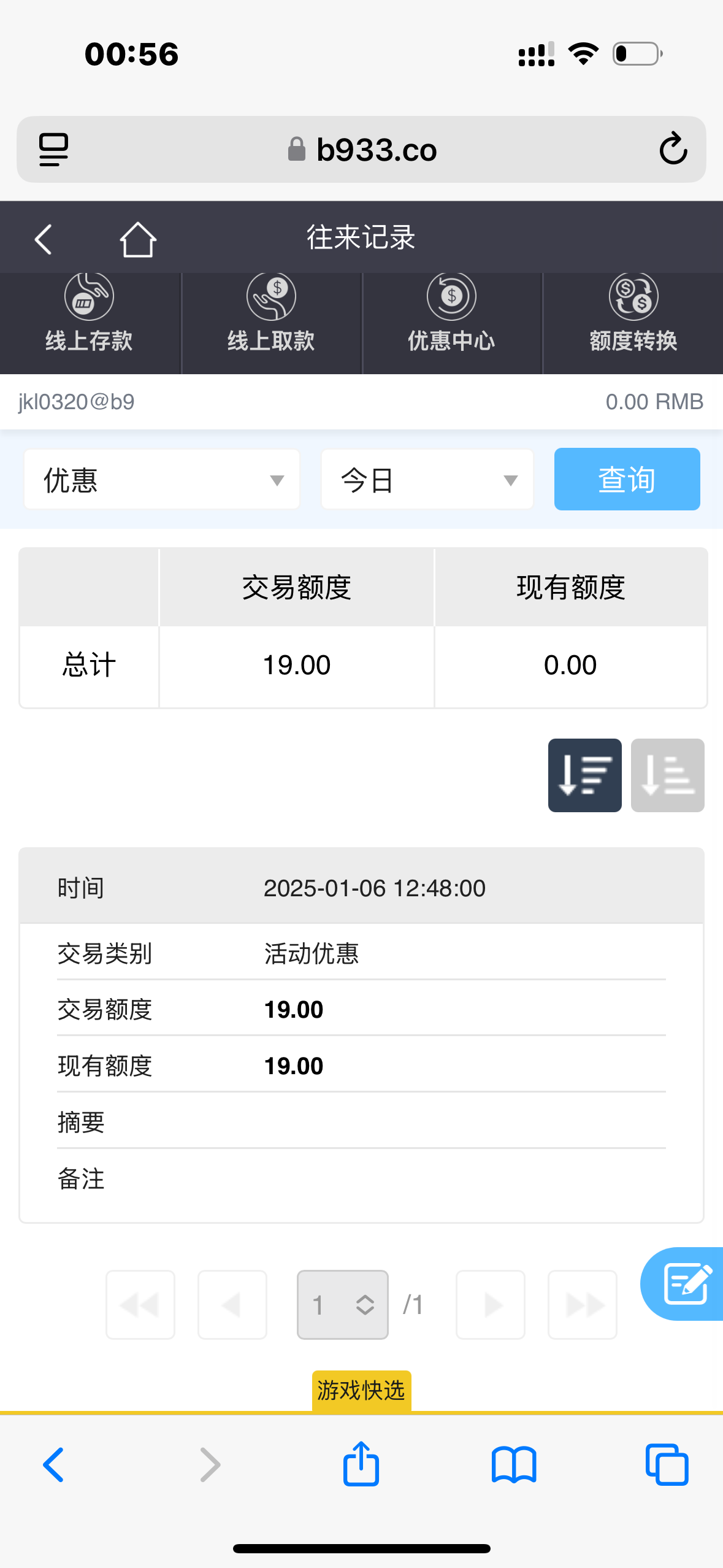Expand the 优惠 transaction type dropdown
723x1568 pixels.
(162, 480)
